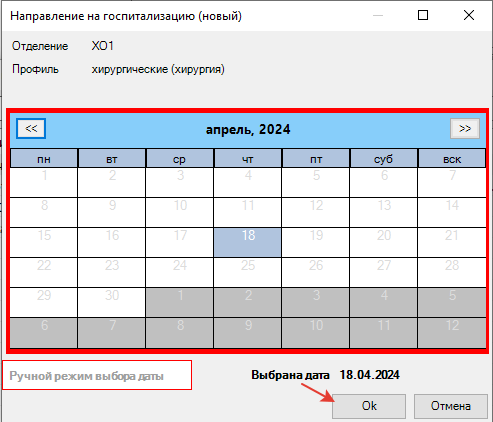Click the апрель, 2024 month header

(248, 129)
